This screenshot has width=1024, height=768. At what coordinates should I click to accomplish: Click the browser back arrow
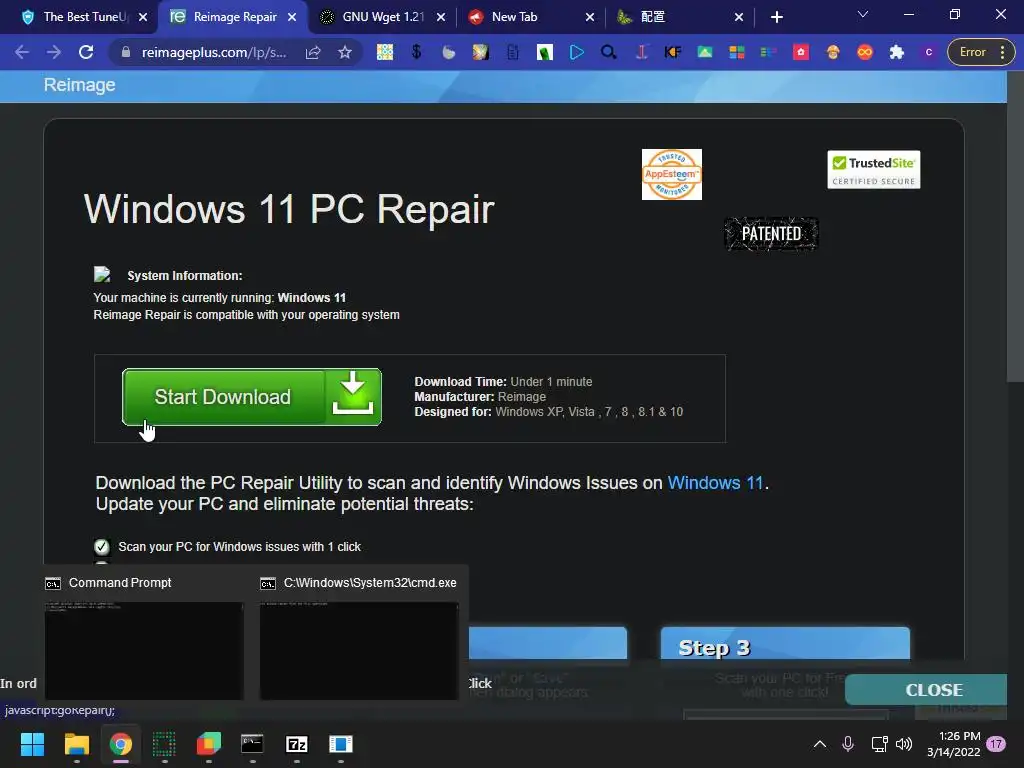pyautogui.click(x=22, y=52)
